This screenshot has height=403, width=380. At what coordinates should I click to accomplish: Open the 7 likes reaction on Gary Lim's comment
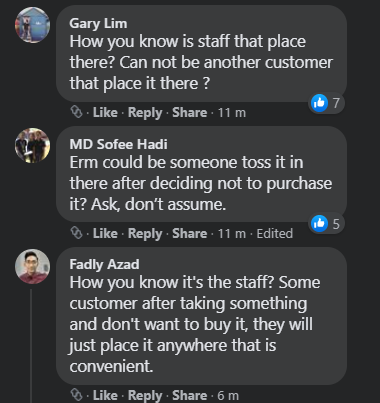[x=326, y=103]
